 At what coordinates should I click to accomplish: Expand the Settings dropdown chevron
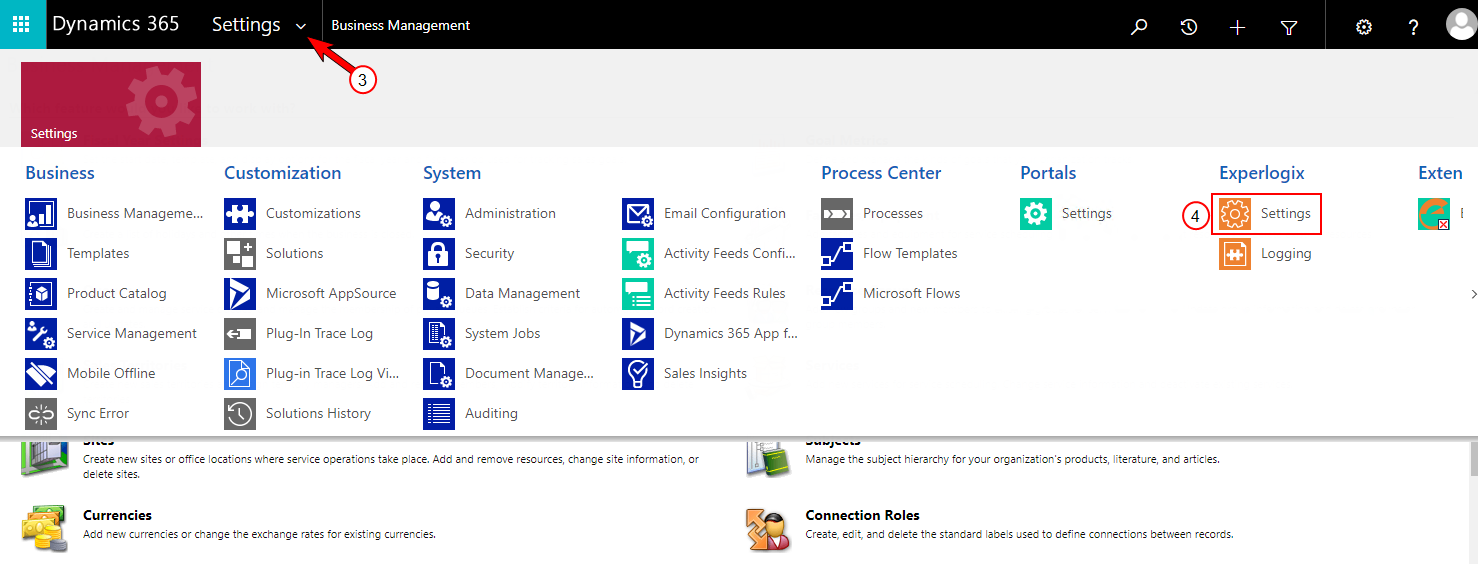pos(301,27)
